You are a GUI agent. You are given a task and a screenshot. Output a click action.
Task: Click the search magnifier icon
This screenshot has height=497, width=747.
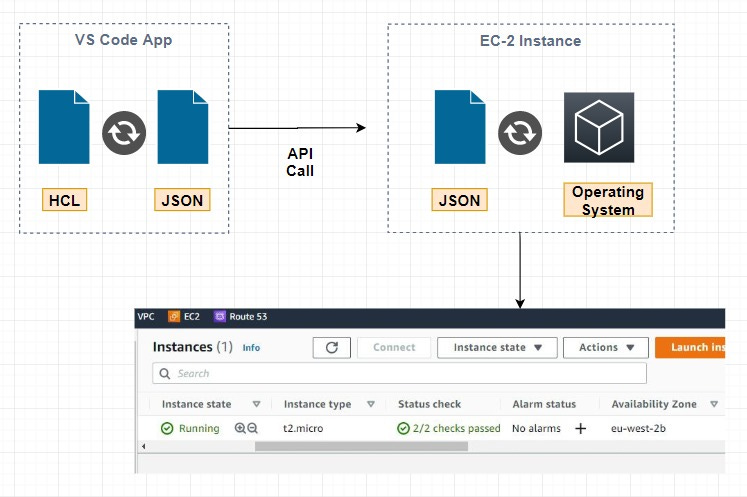pyautogui.click(x=165, y=374)
